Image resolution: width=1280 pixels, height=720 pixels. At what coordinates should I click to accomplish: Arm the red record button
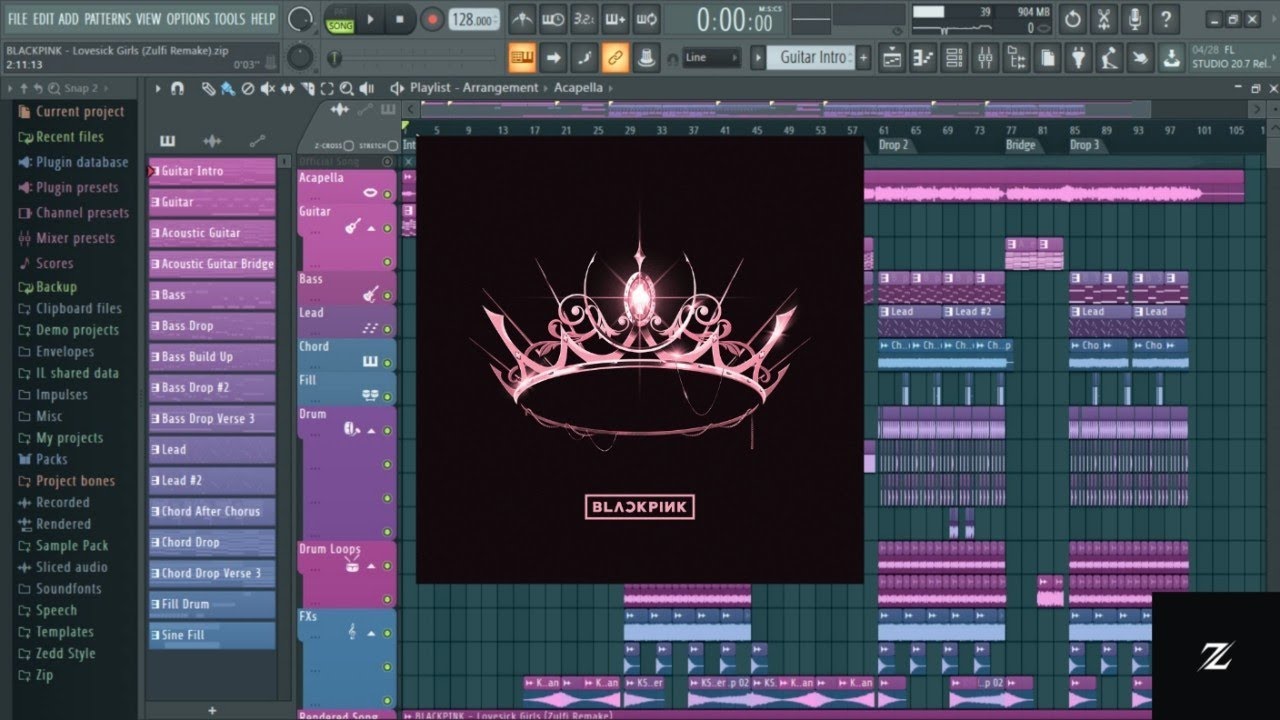click(432, 19)
